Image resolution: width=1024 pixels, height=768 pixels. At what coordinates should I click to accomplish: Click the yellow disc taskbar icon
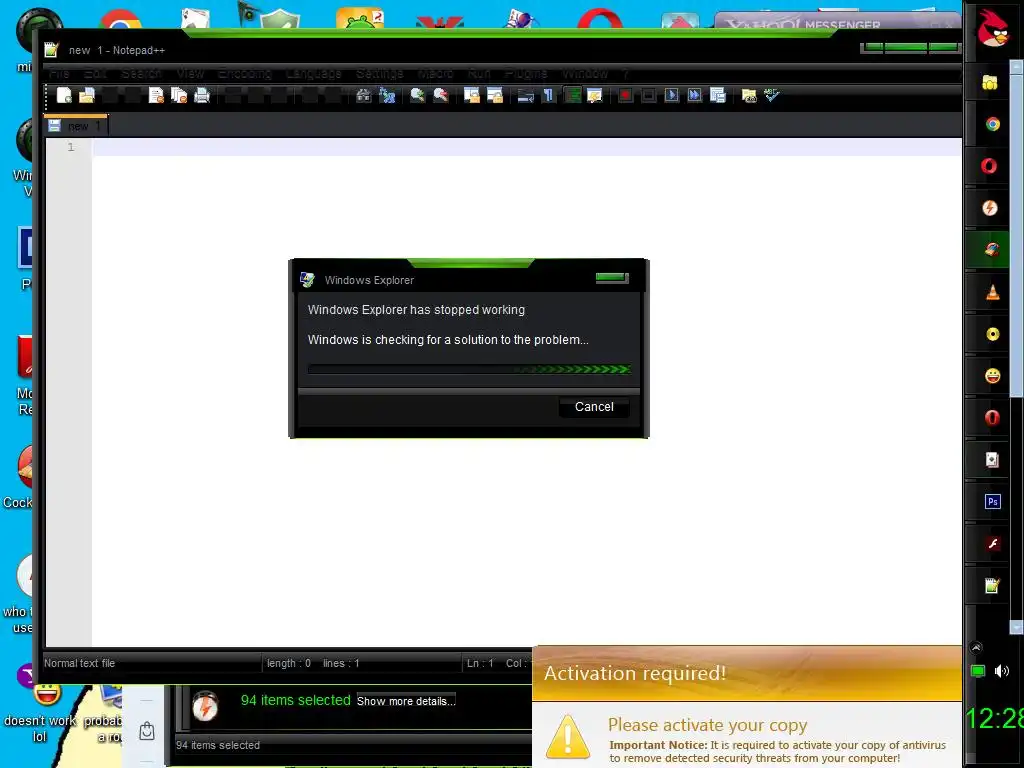click(993, 334)
